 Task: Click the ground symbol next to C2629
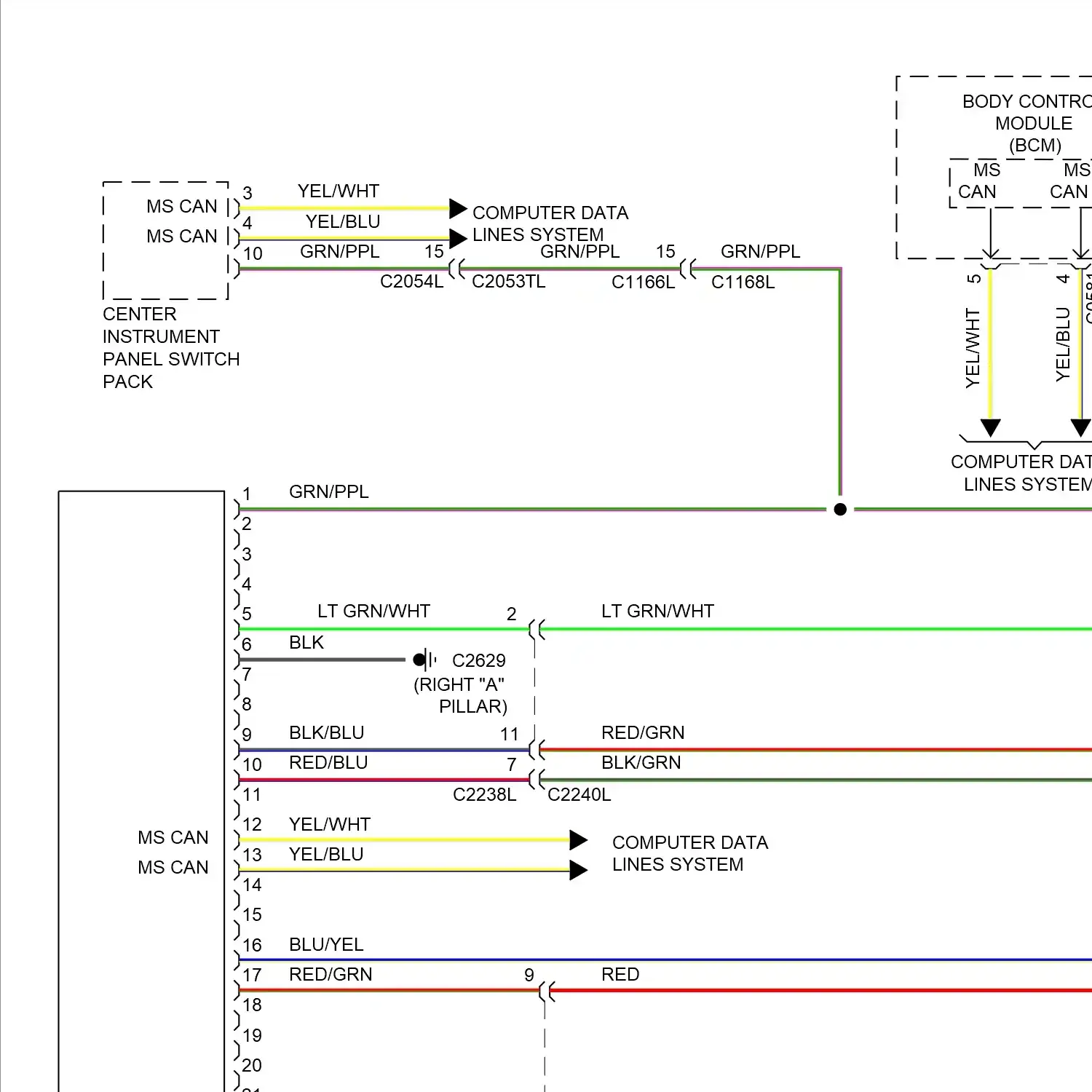coord(425,660)
